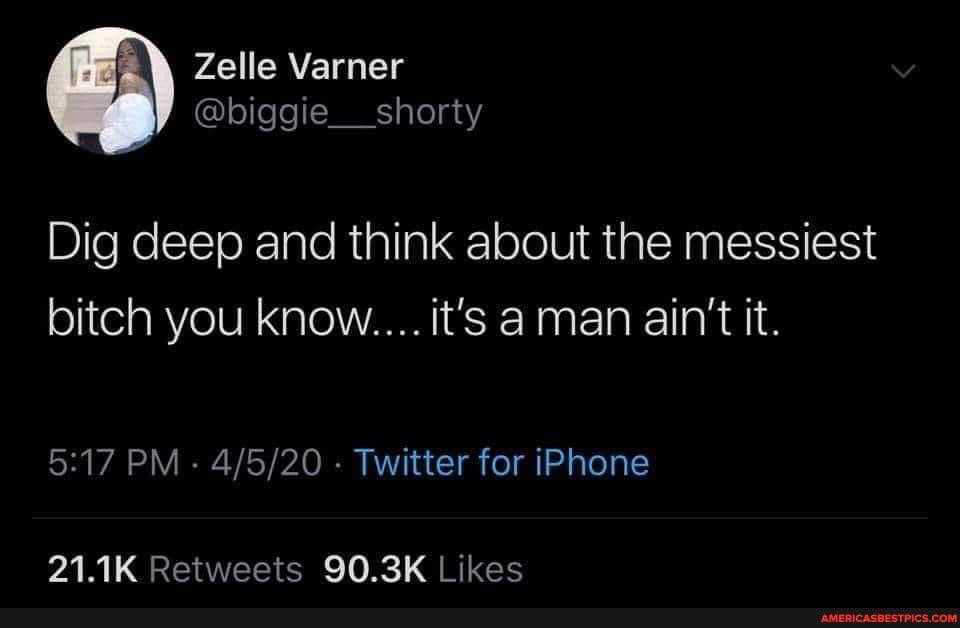Open the Twitter for iPhone source link

coord(502,463)
